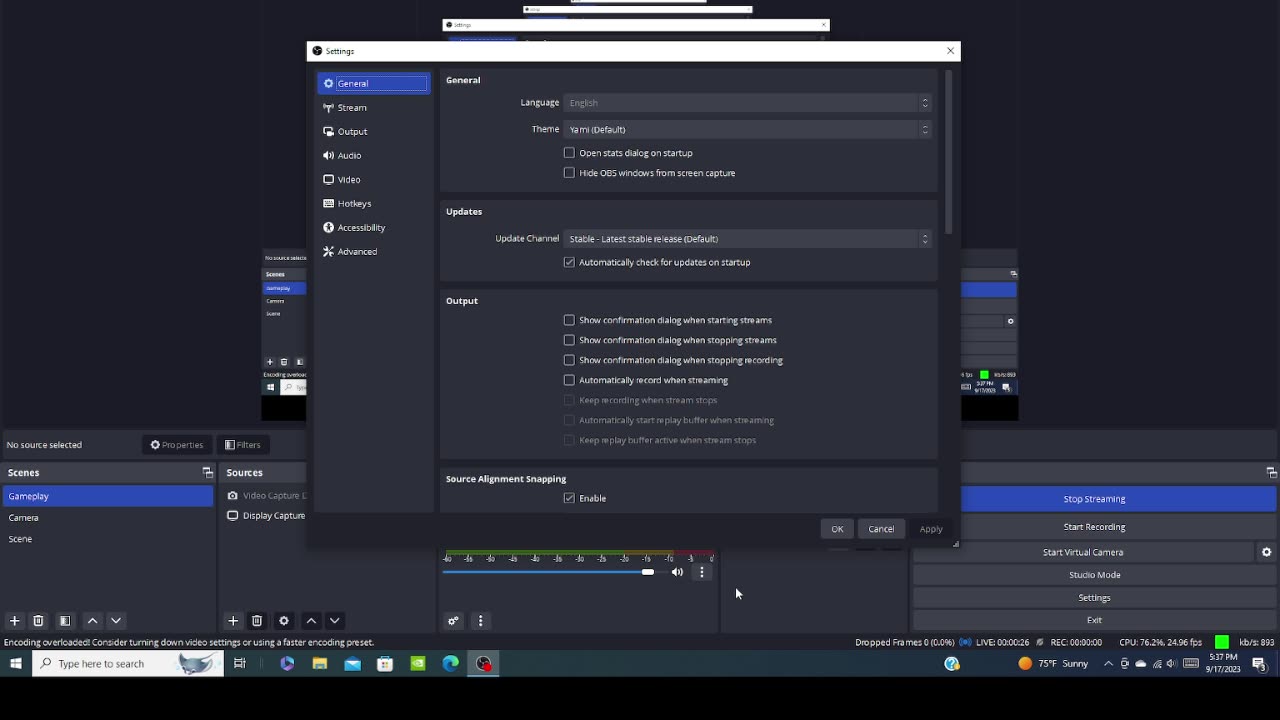
Task: Open scene filters icon in Scenes toolbar
Action: pyautogui.click(x=65, y=621)
